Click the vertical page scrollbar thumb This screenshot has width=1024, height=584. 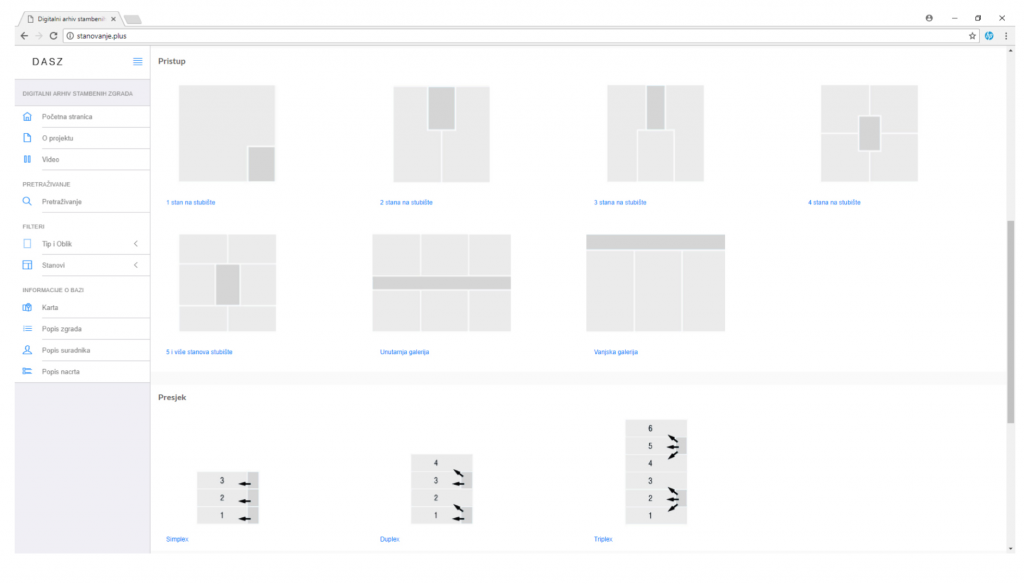1010,322
